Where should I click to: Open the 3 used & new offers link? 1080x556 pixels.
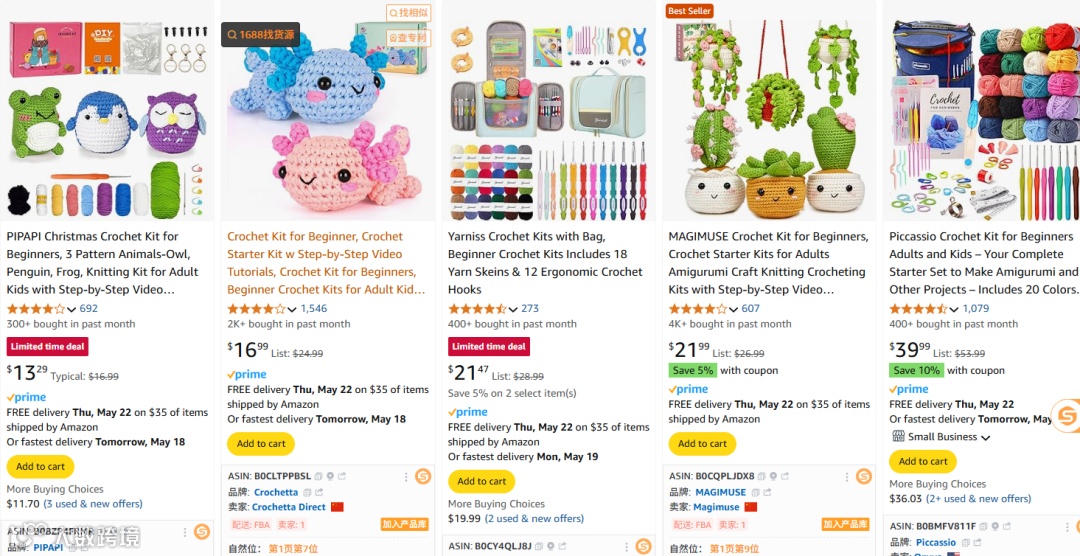[93, 504]
